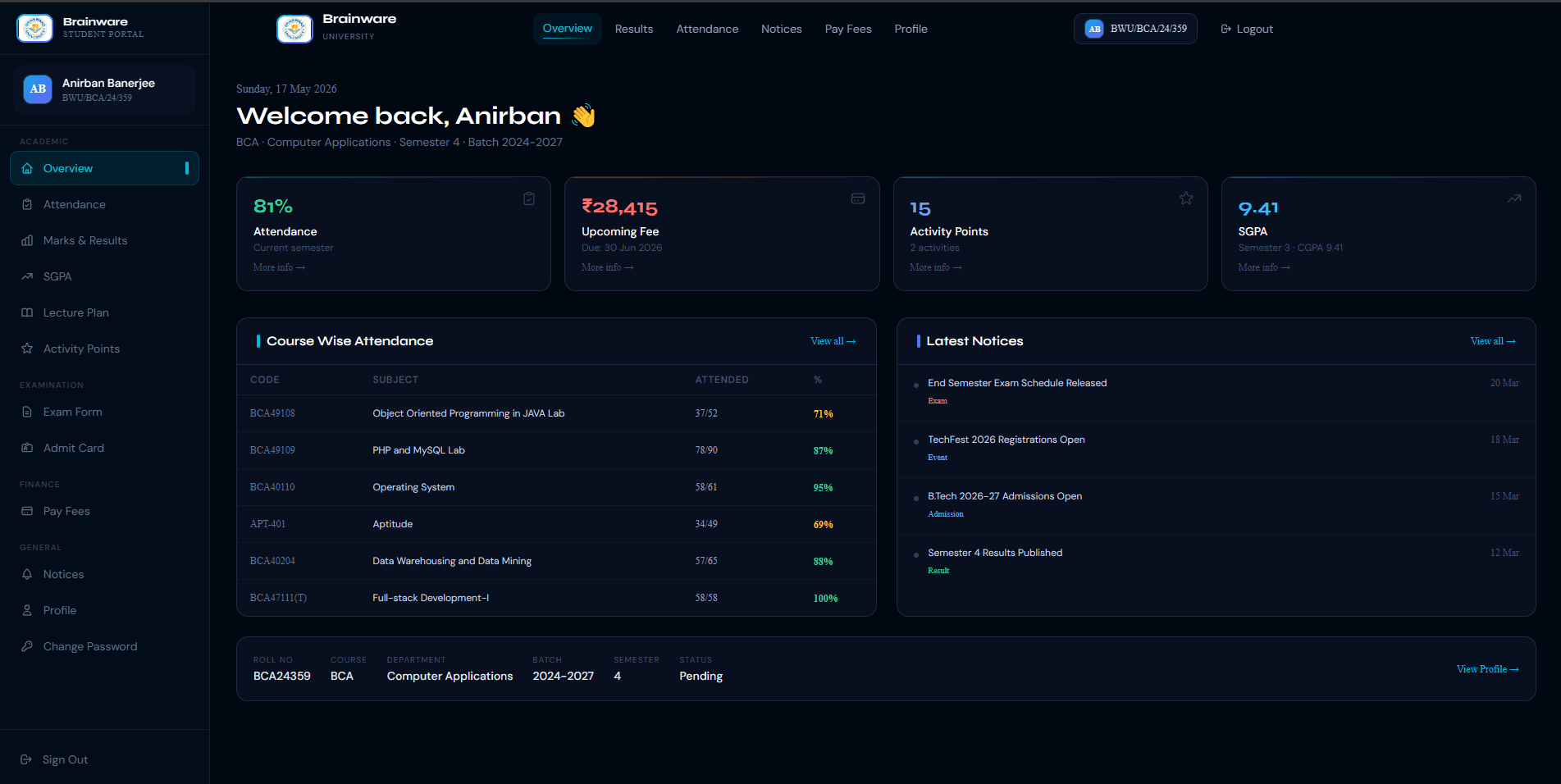Click the logout icon in the top header
Viewport: 1561px width, 784px height.
pyautogui.click(x=1226, y=29)
